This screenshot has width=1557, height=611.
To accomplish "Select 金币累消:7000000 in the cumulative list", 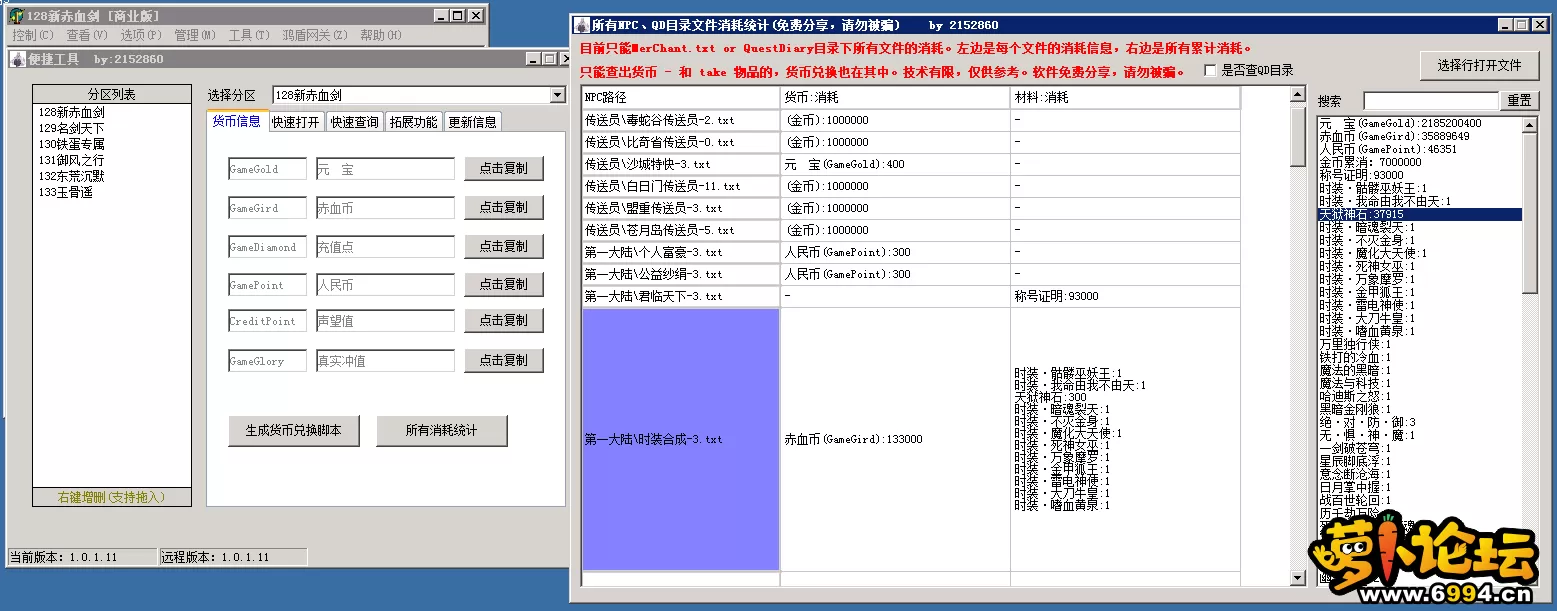I will (1420, 162).
